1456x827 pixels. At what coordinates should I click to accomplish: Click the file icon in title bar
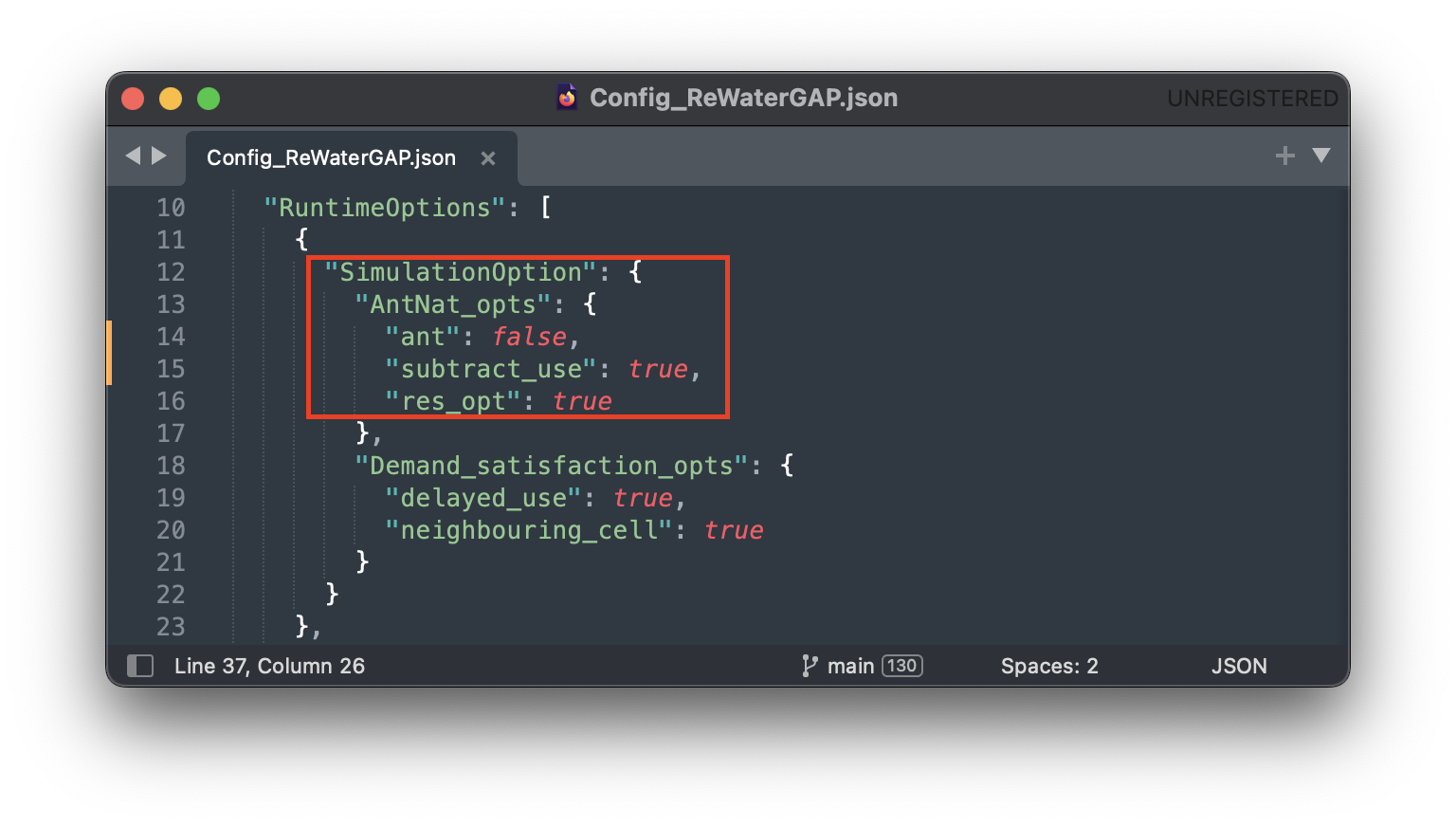(x=567, y=98)
